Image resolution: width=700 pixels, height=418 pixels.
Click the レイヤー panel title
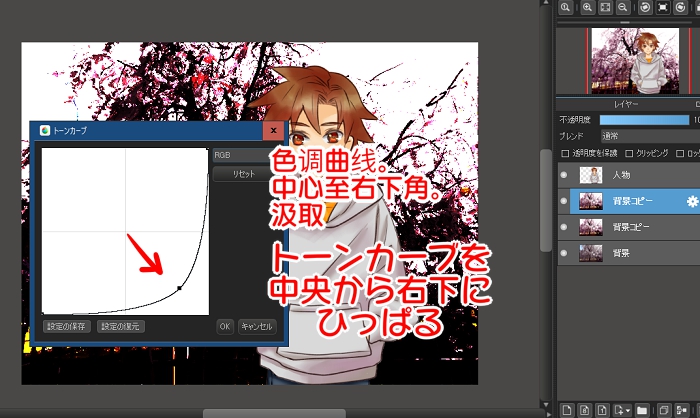[625, 104]
